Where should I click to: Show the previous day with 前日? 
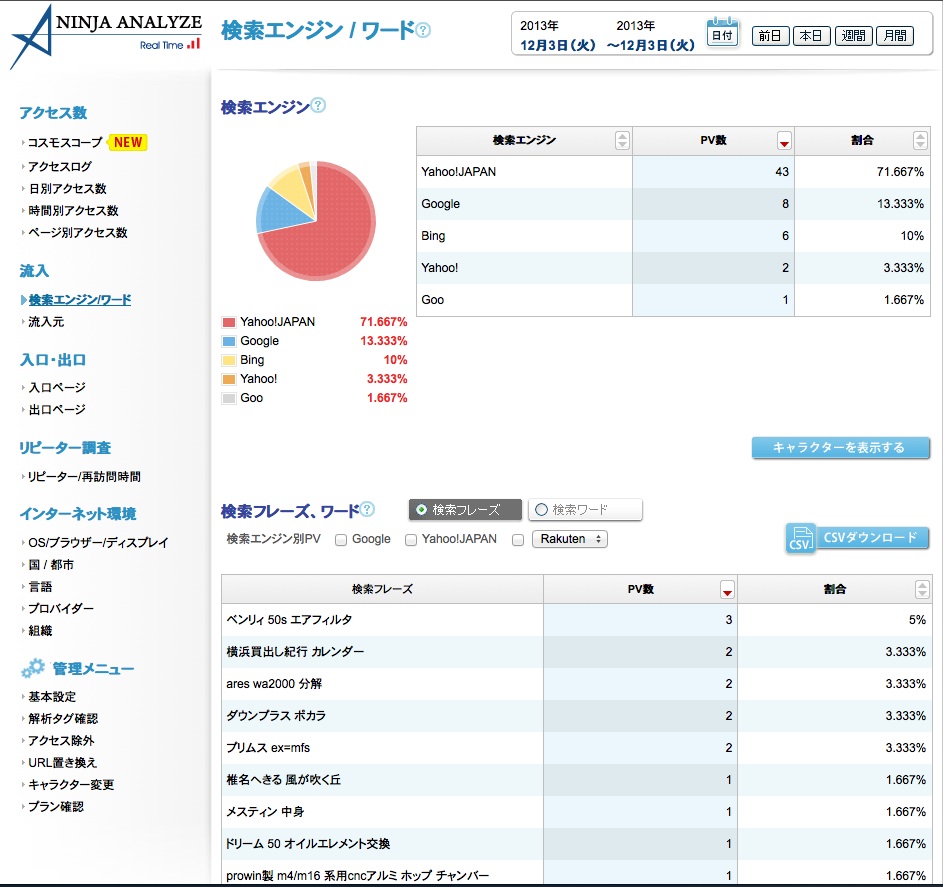(x=770, y=36)
